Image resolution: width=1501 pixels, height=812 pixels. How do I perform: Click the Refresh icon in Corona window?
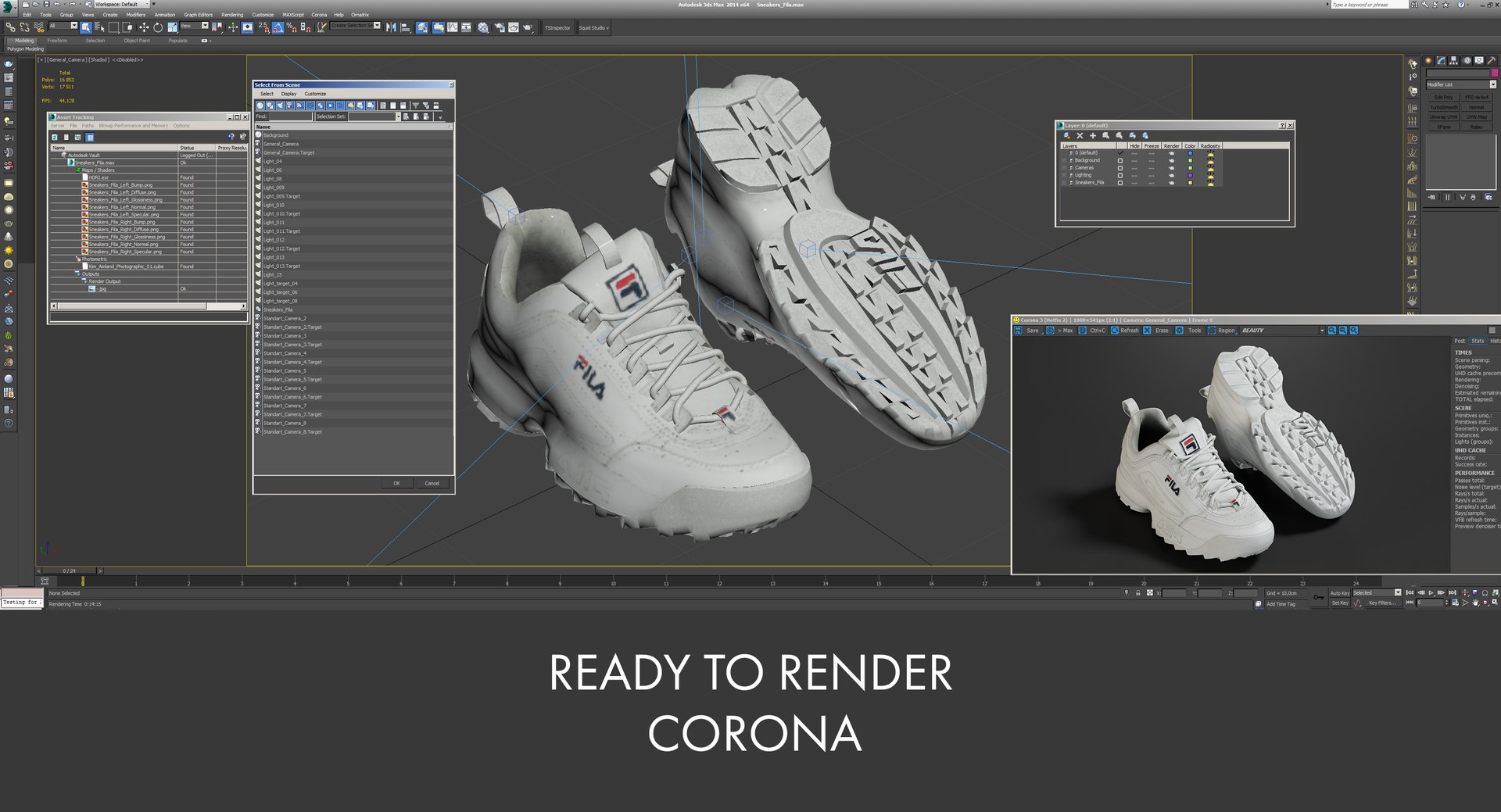pyautogui.click(x=1115, y=331)
